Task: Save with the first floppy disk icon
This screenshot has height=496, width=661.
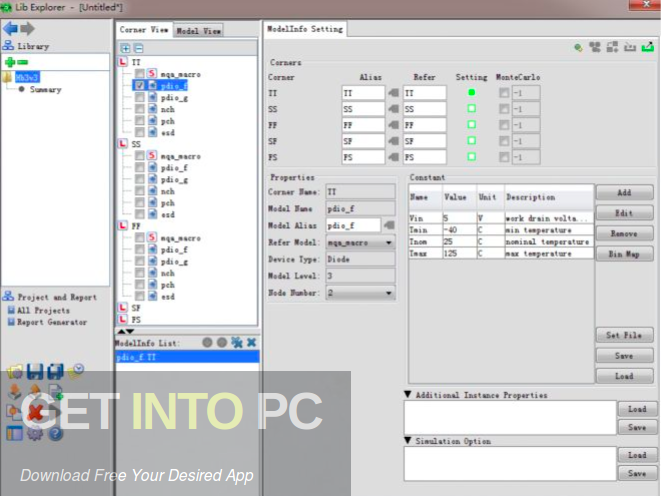Action: 35,372
